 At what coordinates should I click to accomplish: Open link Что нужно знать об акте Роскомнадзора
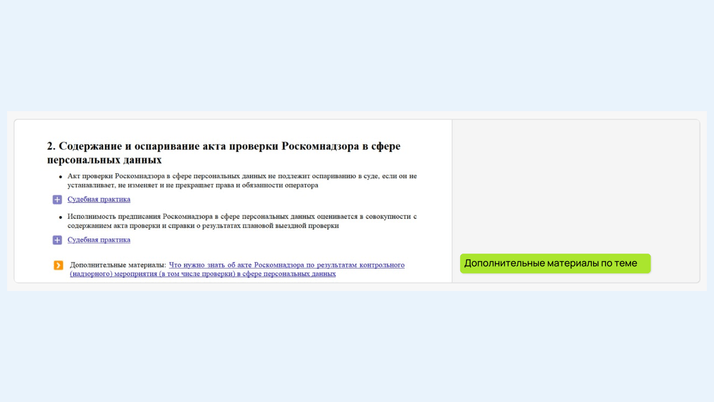coord(237,269)
